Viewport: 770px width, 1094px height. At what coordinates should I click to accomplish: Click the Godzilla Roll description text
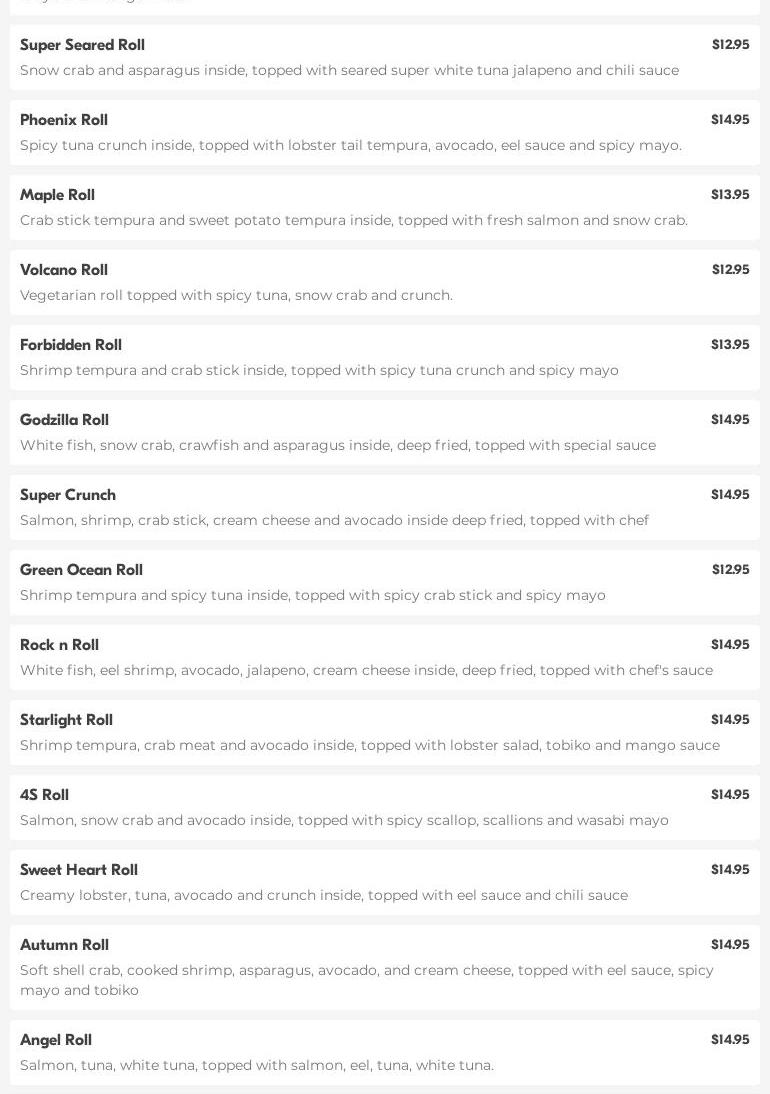pos(338,445)
